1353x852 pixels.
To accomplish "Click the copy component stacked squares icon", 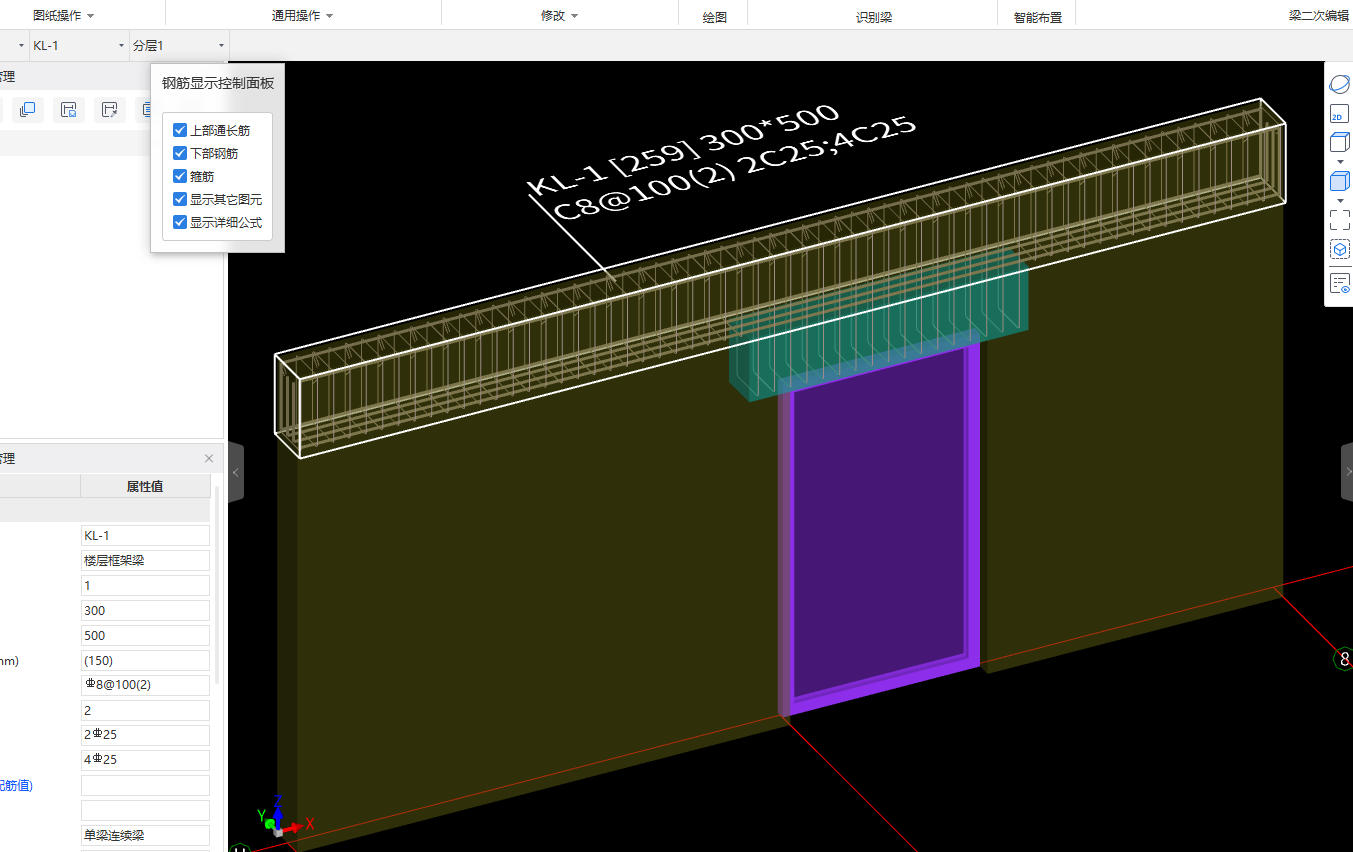I will point(28,110).
